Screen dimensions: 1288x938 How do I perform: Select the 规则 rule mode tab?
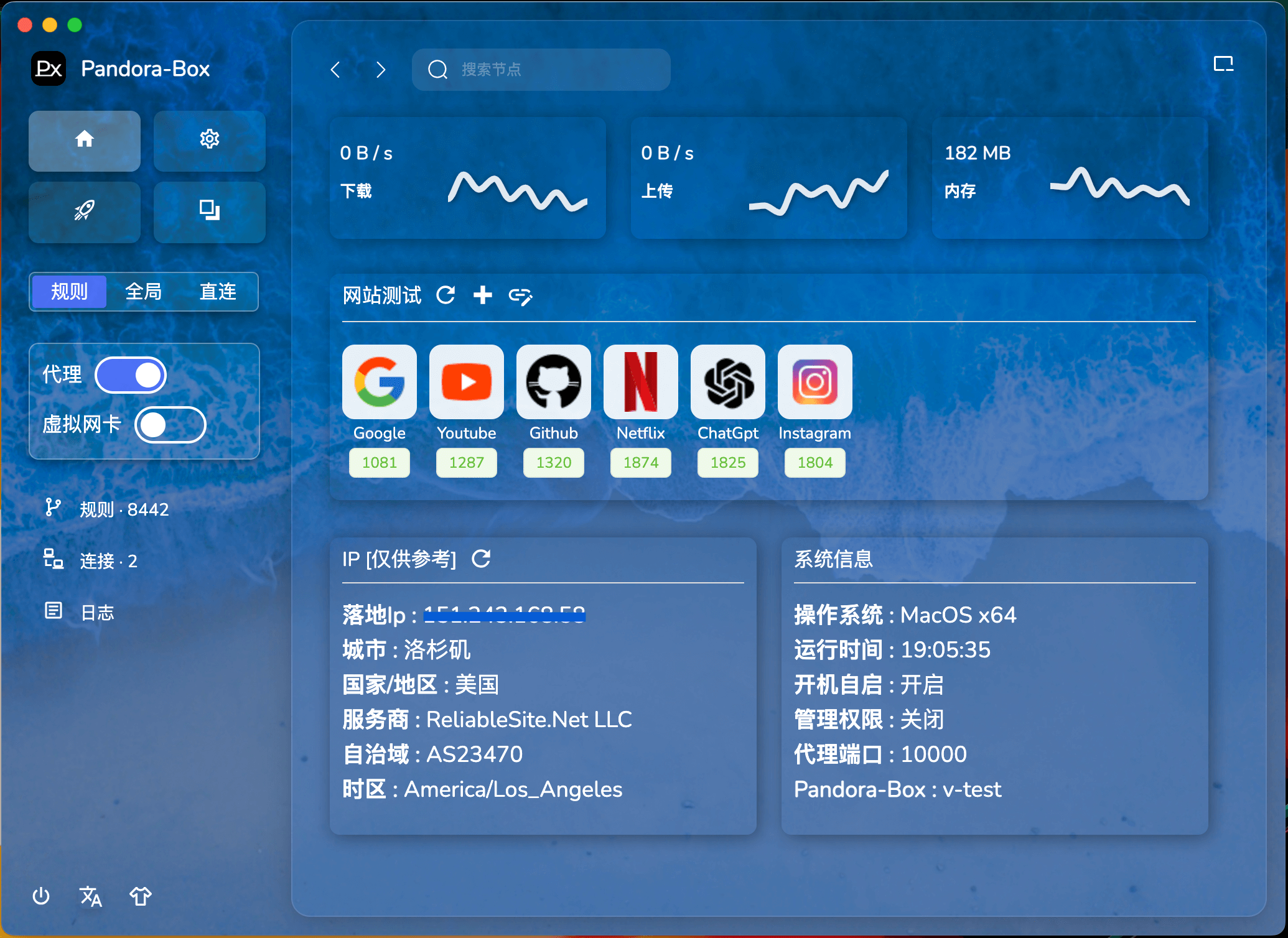69,291
